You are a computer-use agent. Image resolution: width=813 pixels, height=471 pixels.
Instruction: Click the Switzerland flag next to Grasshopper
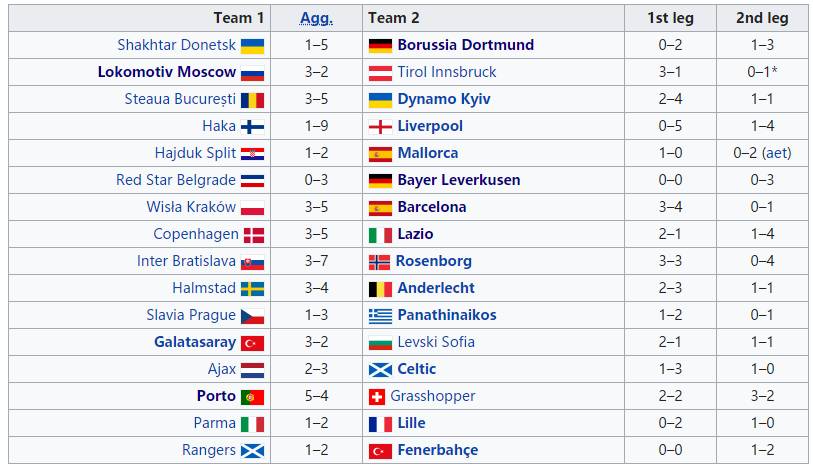(377, 396)
